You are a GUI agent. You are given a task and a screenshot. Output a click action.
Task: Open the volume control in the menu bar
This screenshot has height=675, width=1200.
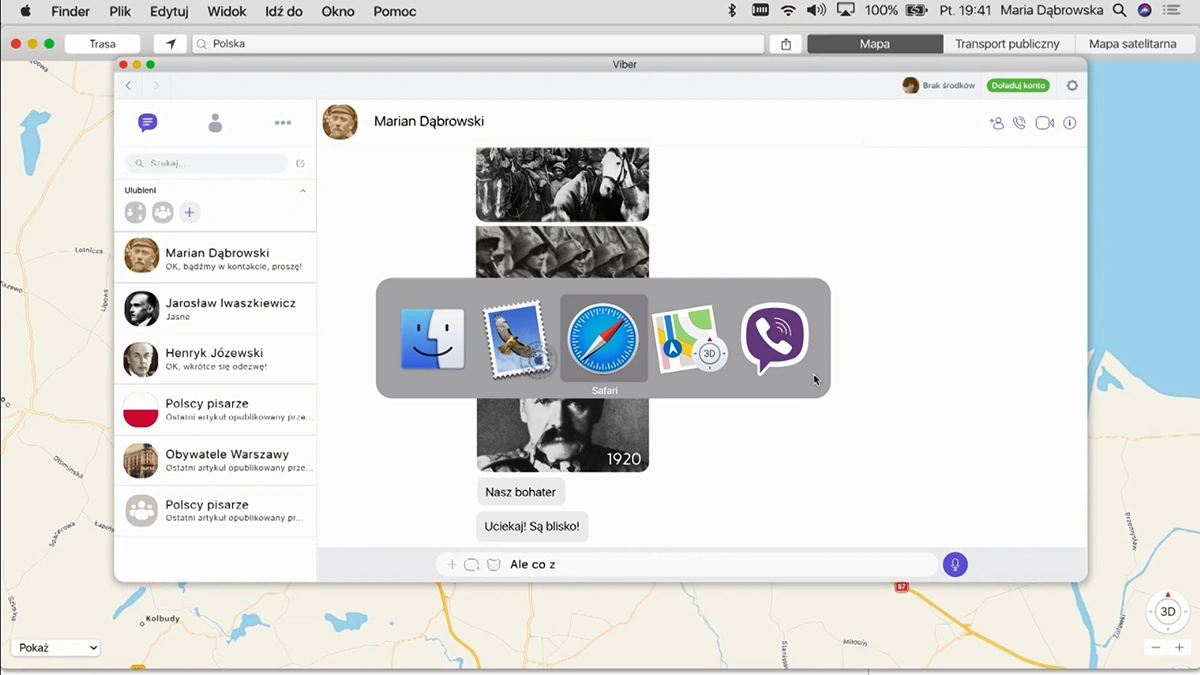tap(816, 11)
